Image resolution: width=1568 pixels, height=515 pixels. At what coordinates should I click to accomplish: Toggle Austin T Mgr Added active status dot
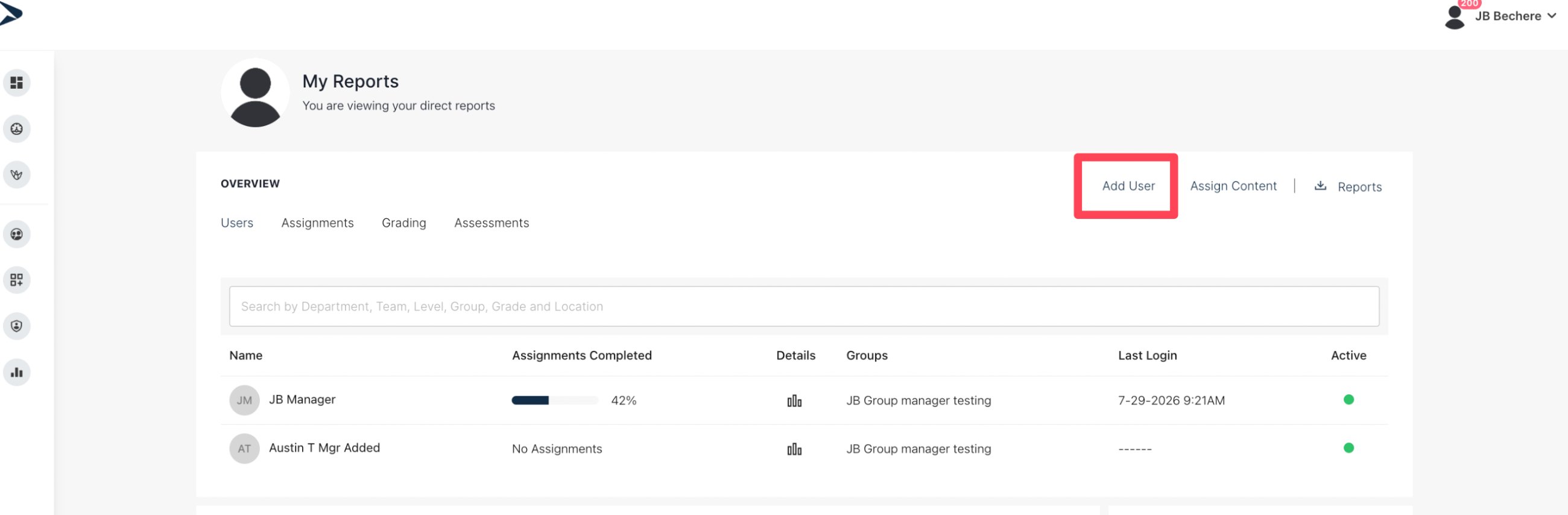(1348, 448)
